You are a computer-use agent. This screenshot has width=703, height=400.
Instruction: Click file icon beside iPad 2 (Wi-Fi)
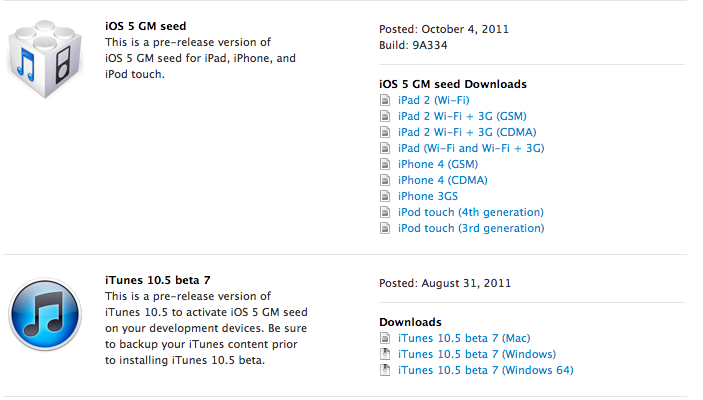(x=385, y=100)
